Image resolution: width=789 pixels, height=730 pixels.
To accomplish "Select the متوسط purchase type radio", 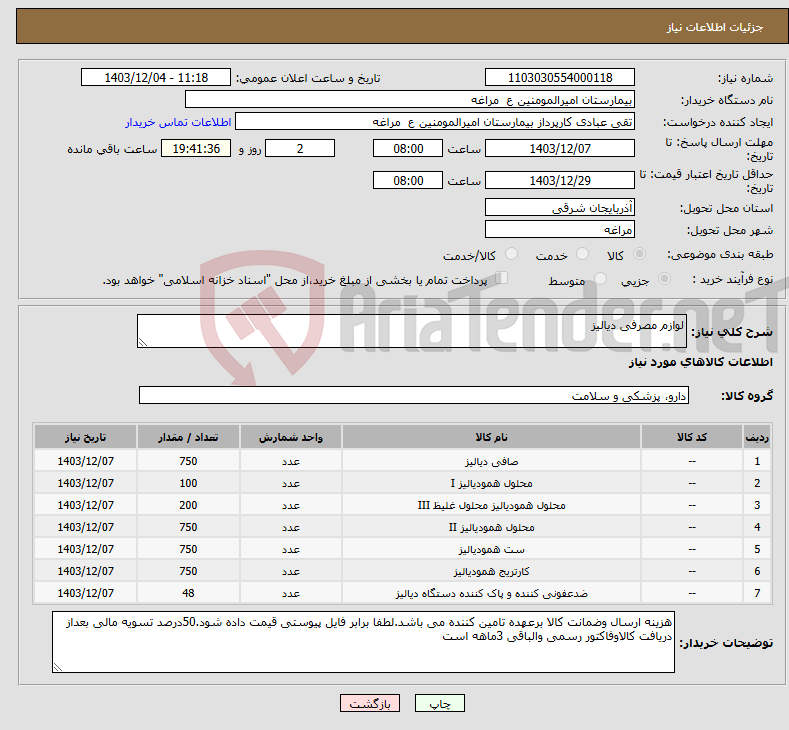I will (x=600, y=279).
